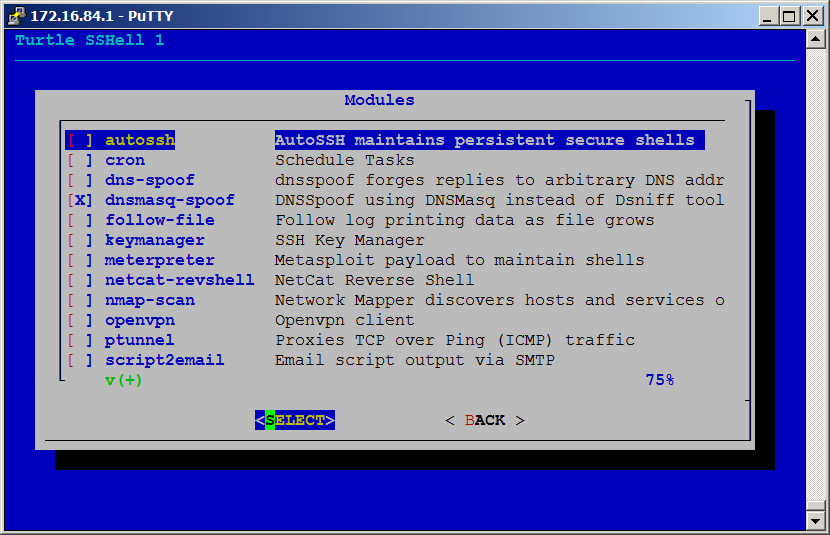Click the v(+) scroll-down indicator
Image resolution: width=830 pixels, height=535 pixels.
coord(124,381)
